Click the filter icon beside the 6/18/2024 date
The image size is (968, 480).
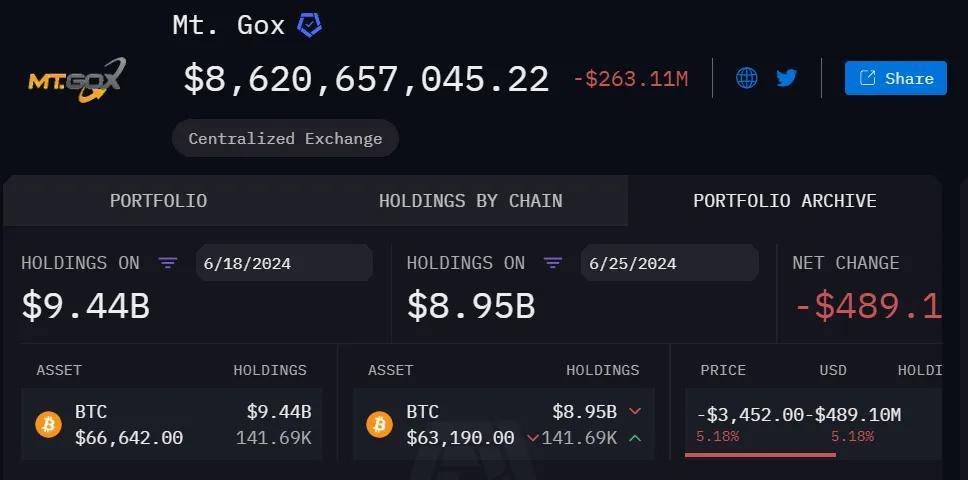click(168, 263)
